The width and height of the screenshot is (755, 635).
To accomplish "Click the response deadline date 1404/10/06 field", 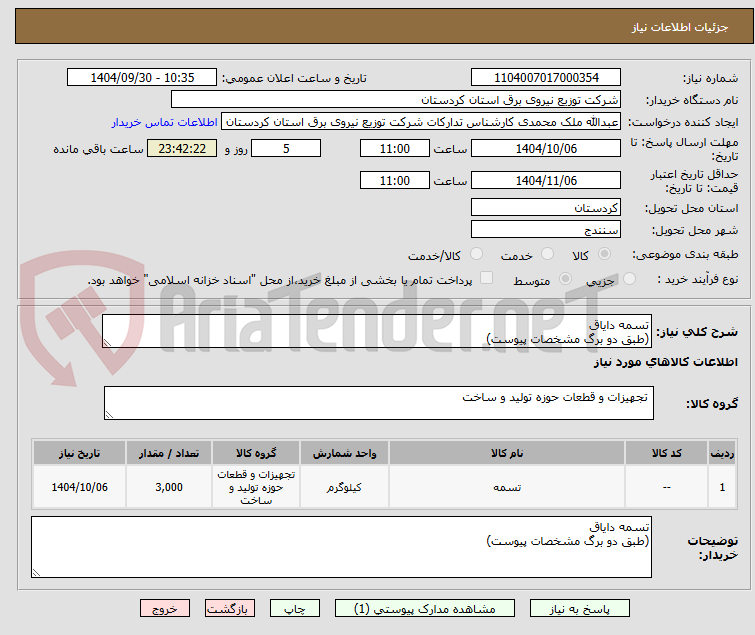I will tap(546, 148).
